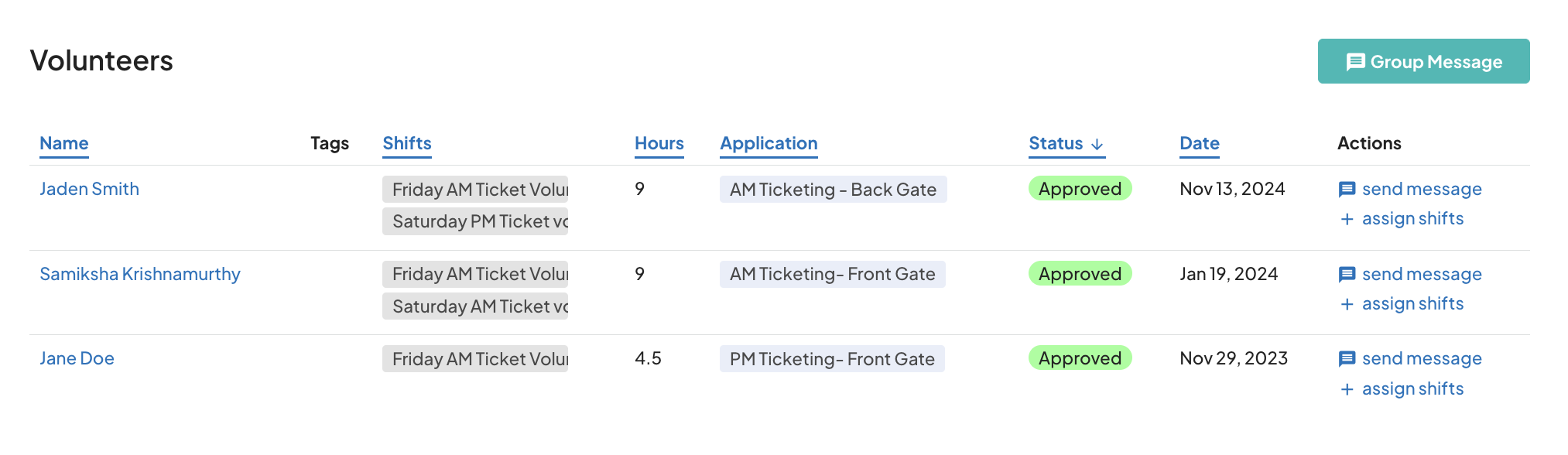Sort by the Application column header
Viewport: 1568px width, 455px height.
point(768,143)
